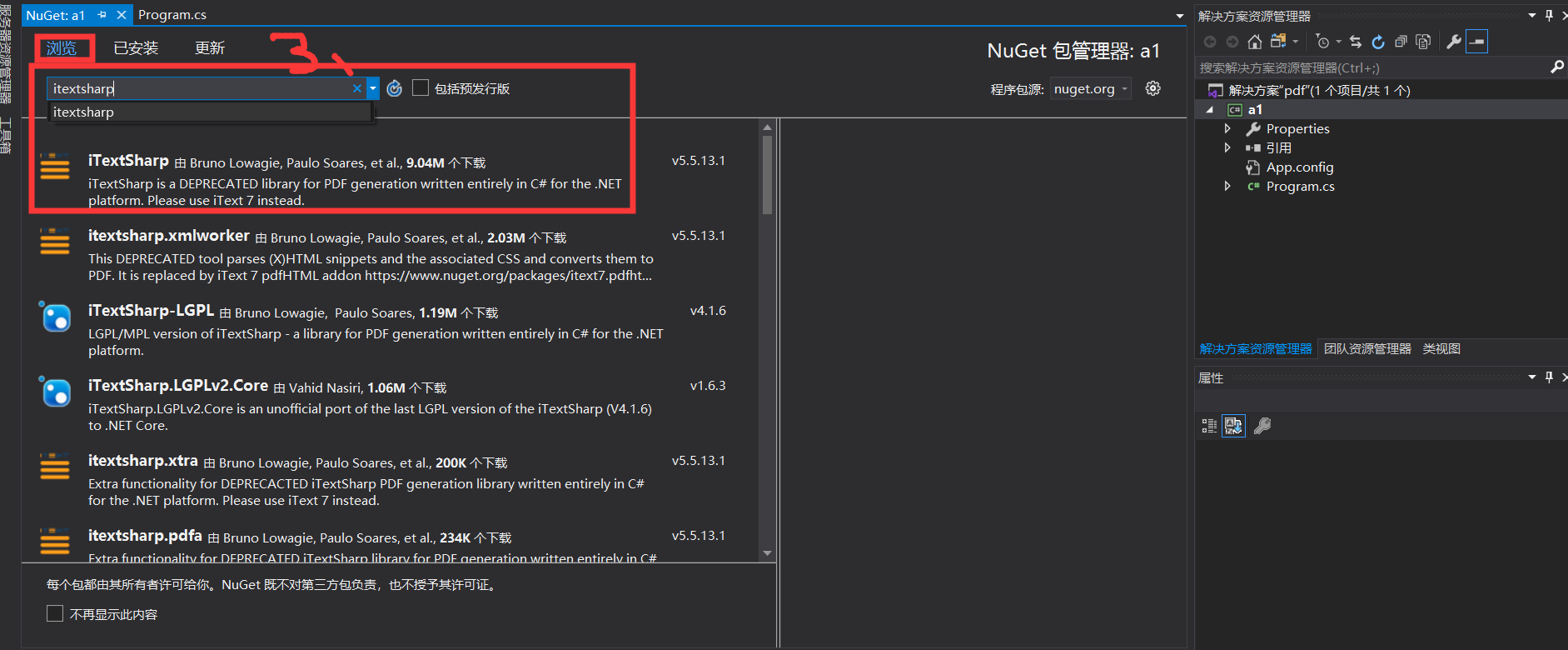Click the Properties panel categorized view icon
Screen dimensions: 1568x650
point(1209,426)
